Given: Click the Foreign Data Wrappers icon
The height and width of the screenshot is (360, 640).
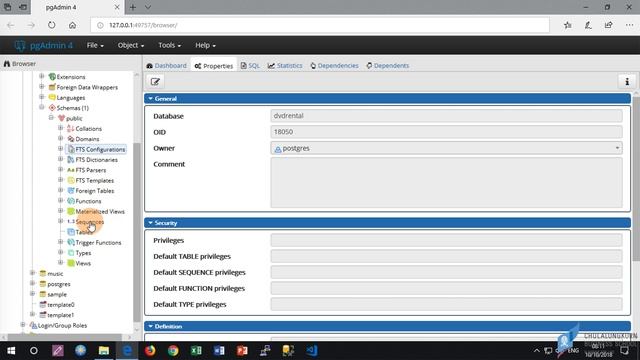Looking at the screenshot, I should pyautogui.click(x=52, y=87).
